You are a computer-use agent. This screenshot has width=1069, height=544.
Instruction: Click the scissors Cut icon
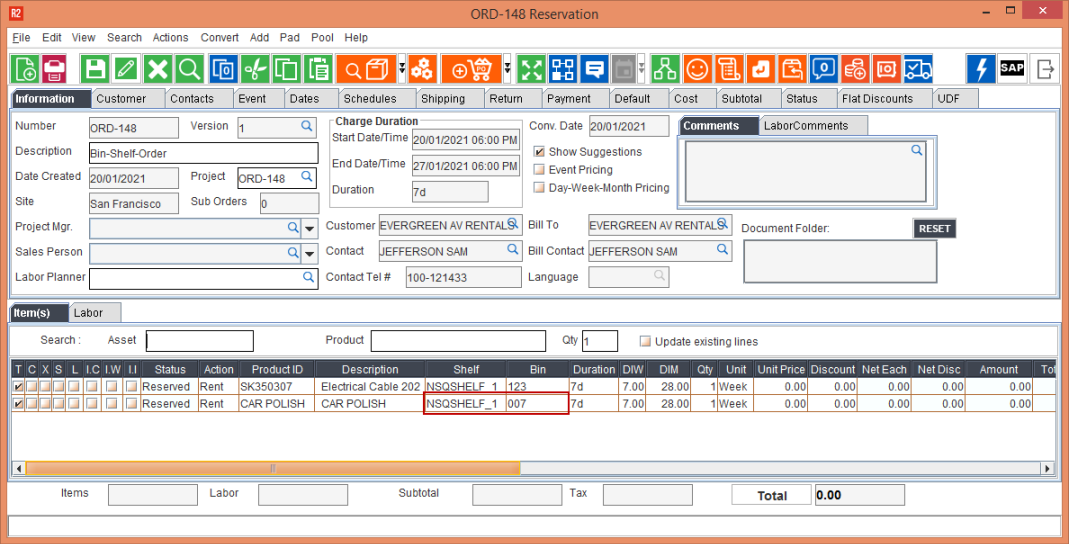point(256,69)
